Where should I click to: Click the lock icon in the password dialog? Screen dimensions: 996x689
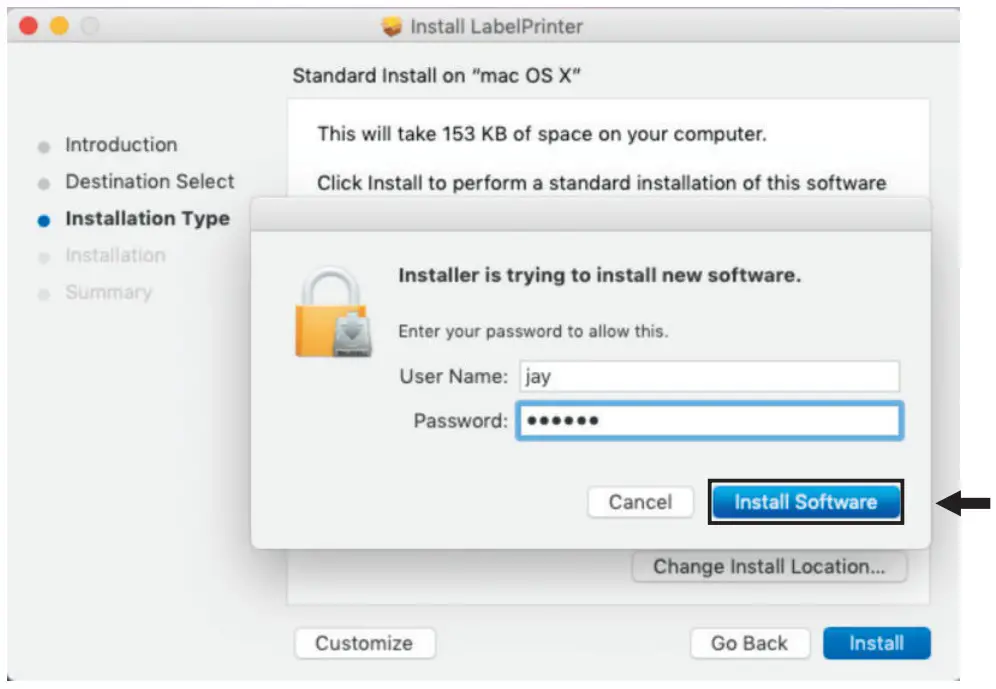point(335,314)
